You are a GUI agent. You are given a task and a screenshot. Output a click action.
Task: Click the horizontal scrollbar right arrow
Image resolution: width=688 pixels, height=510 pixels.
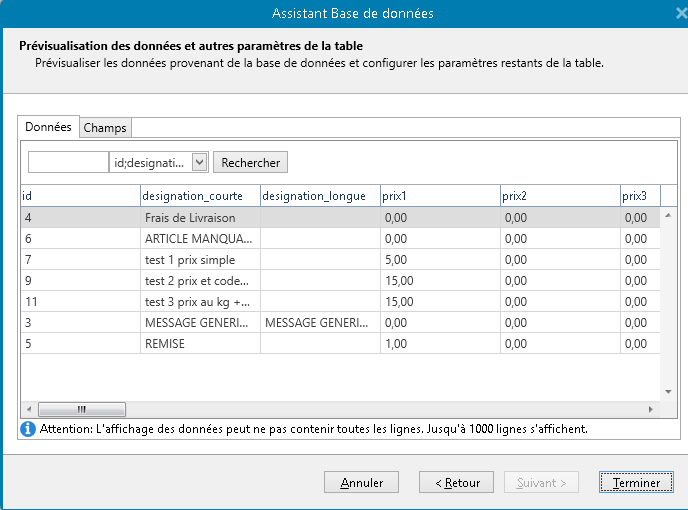click(651, 409)
